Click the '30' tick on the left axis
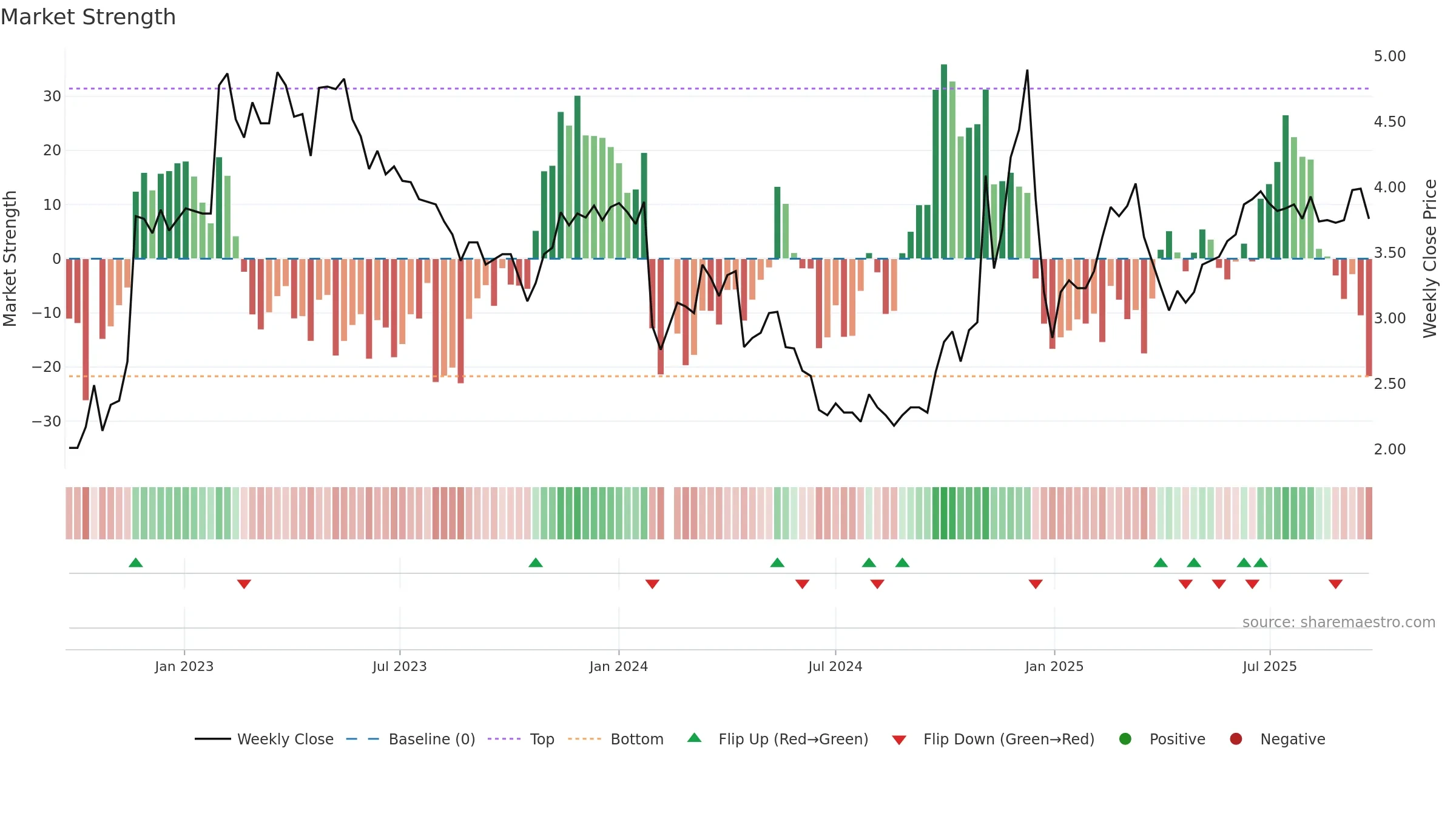The image size is (1456, 819). 52,96
